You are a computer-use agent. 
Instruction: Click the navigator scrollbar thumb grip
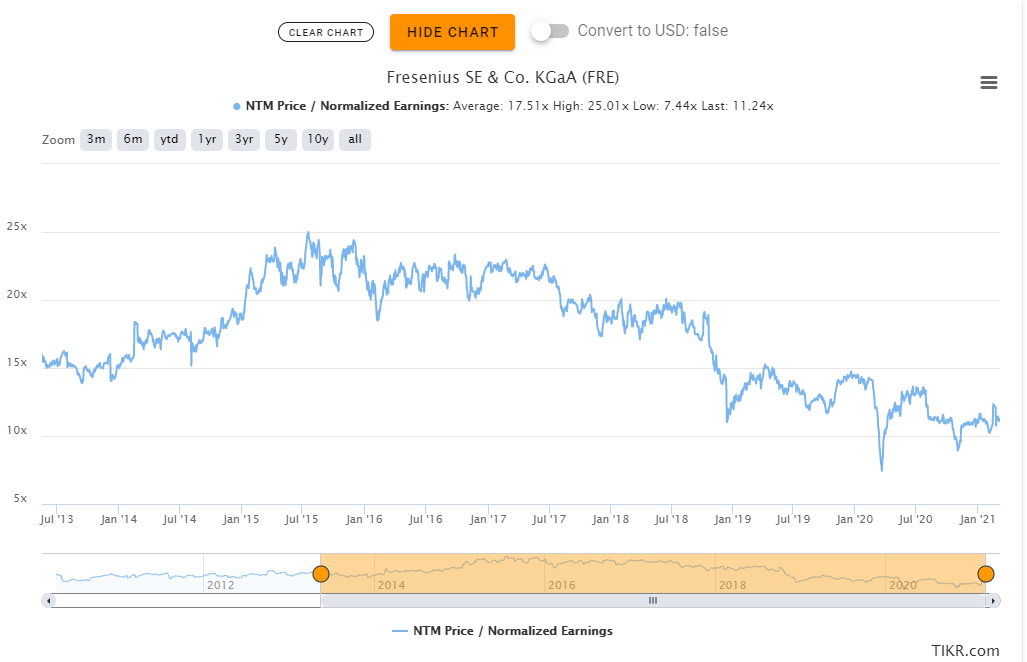pyautogui.click(x=653, y=600)
